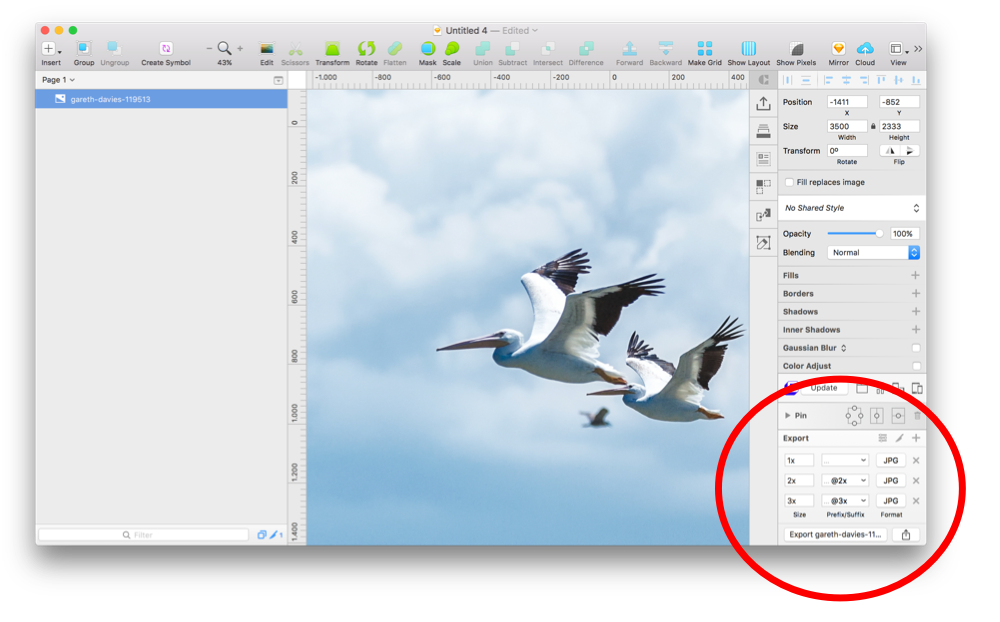Apply the Union boolean operation
Viewport: 1000px width, 622px height.
tap(483, 48)
